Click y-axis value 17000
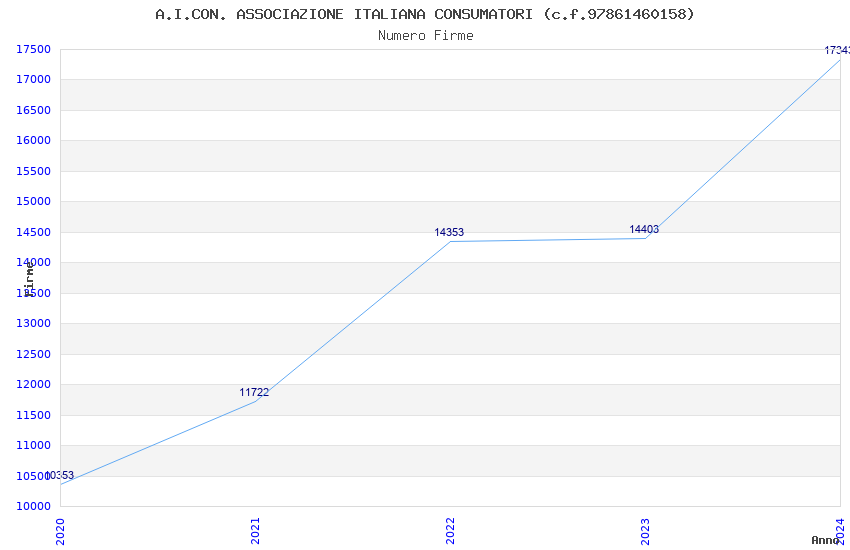The image size is (850, 550). click(x=34, y=79)
